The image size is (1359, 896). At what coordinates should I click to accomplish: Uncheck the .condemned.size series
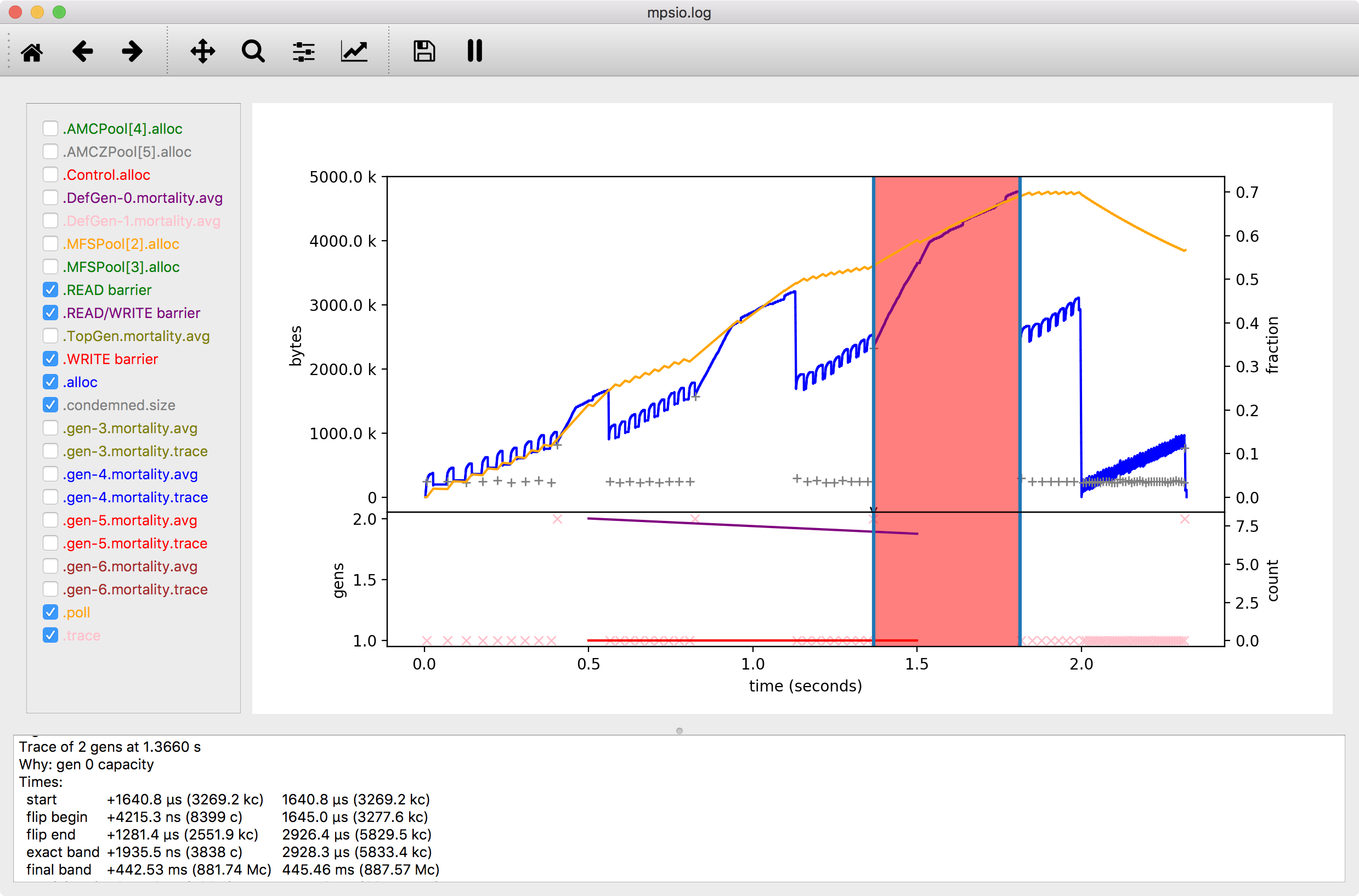pyautogui.click(x=50, y=405)
